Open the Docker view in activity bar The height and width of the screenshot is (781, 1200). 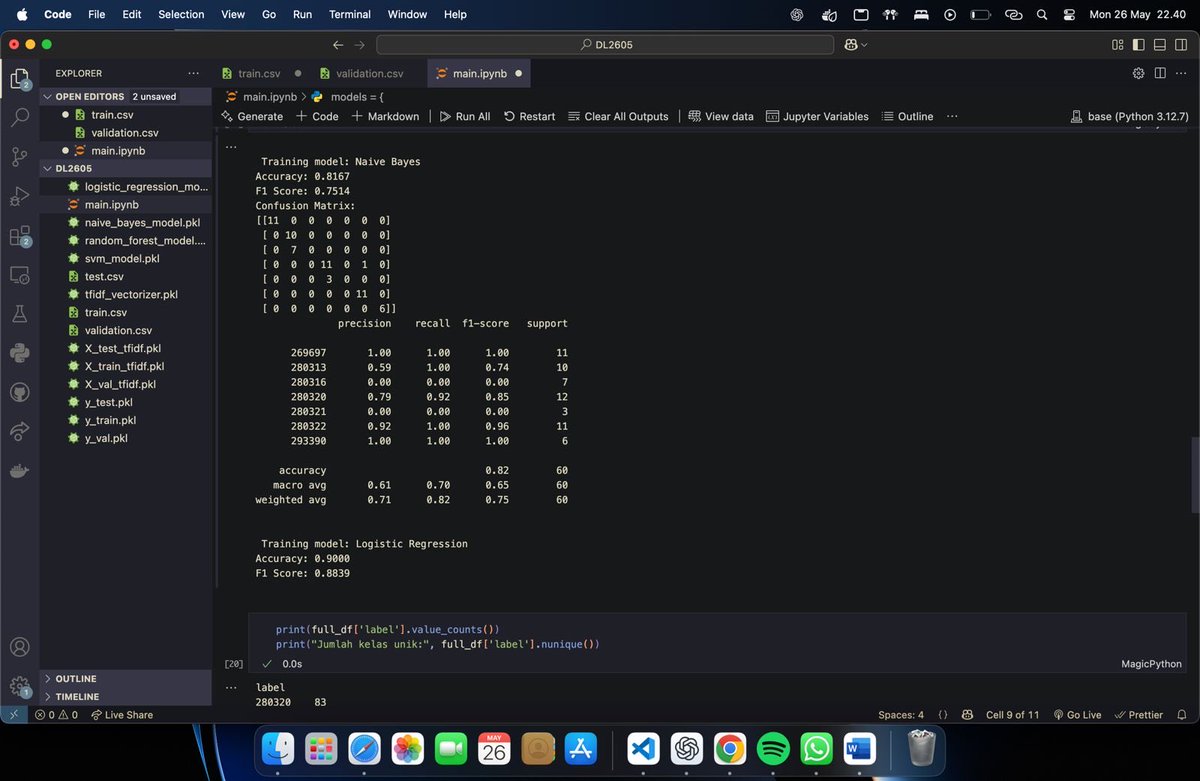click(x=19, y=470)
